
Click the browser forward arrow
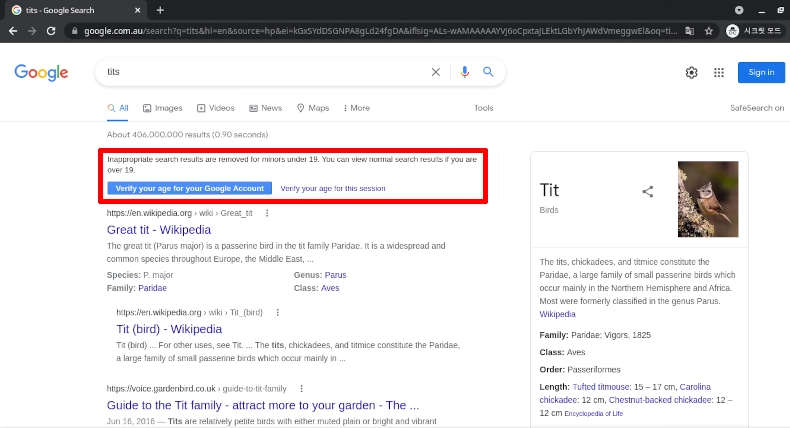tap(32, 31)
